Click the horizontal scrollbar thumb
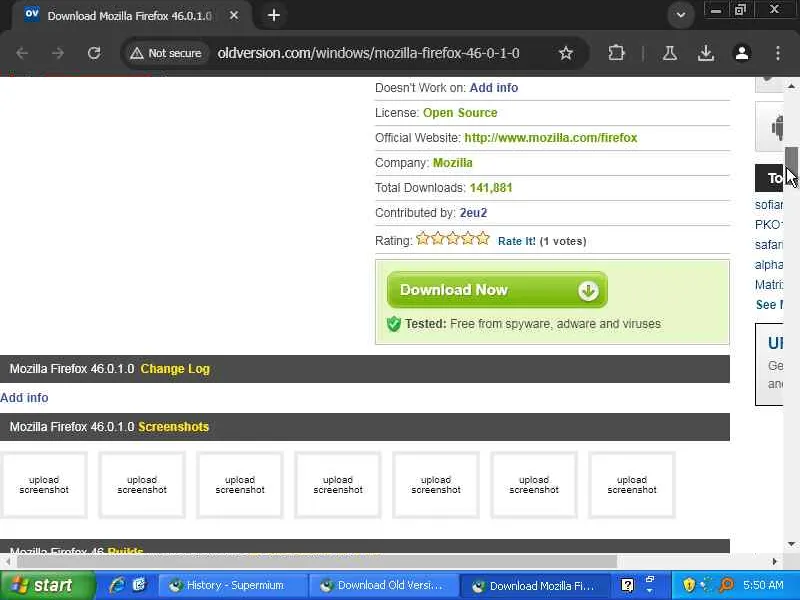Image resolution: width=800 pixels, height=600 pixels. (x=316, y=561)
